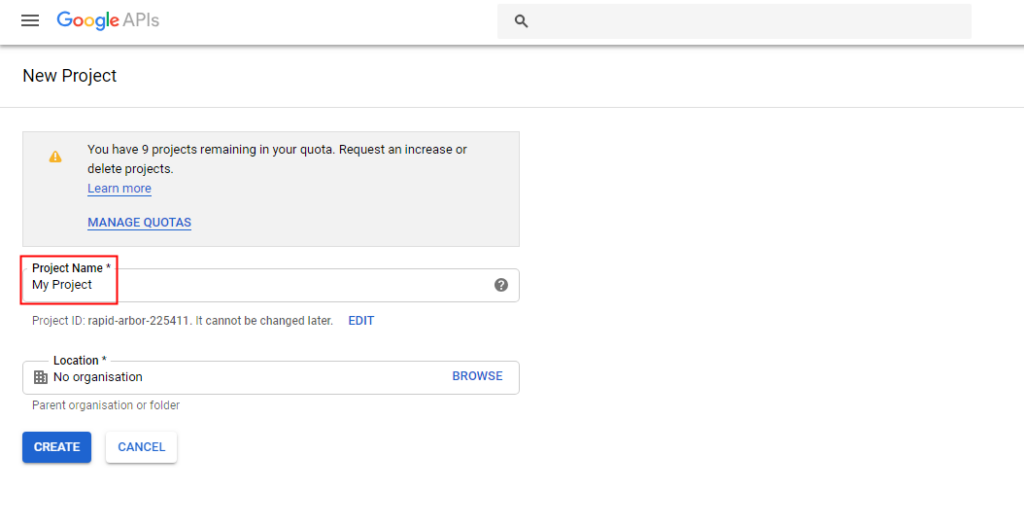Click the CANCEL button
Image resolution: width=1024 pixels, height=525 pixels.
(141, 447)
